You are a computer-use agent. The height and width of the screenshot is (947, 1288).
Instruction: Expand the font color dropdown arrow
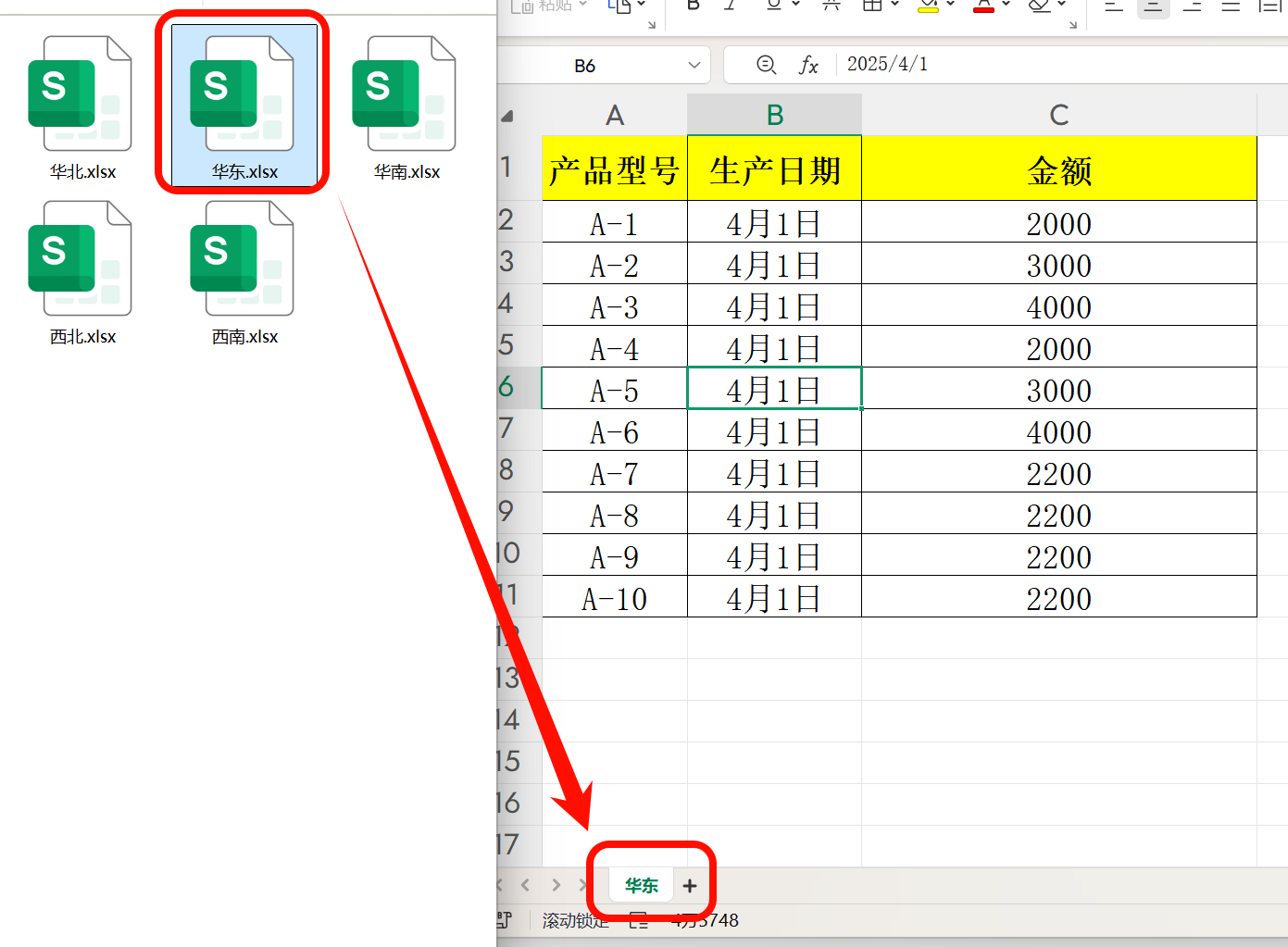click(1006, 5)
